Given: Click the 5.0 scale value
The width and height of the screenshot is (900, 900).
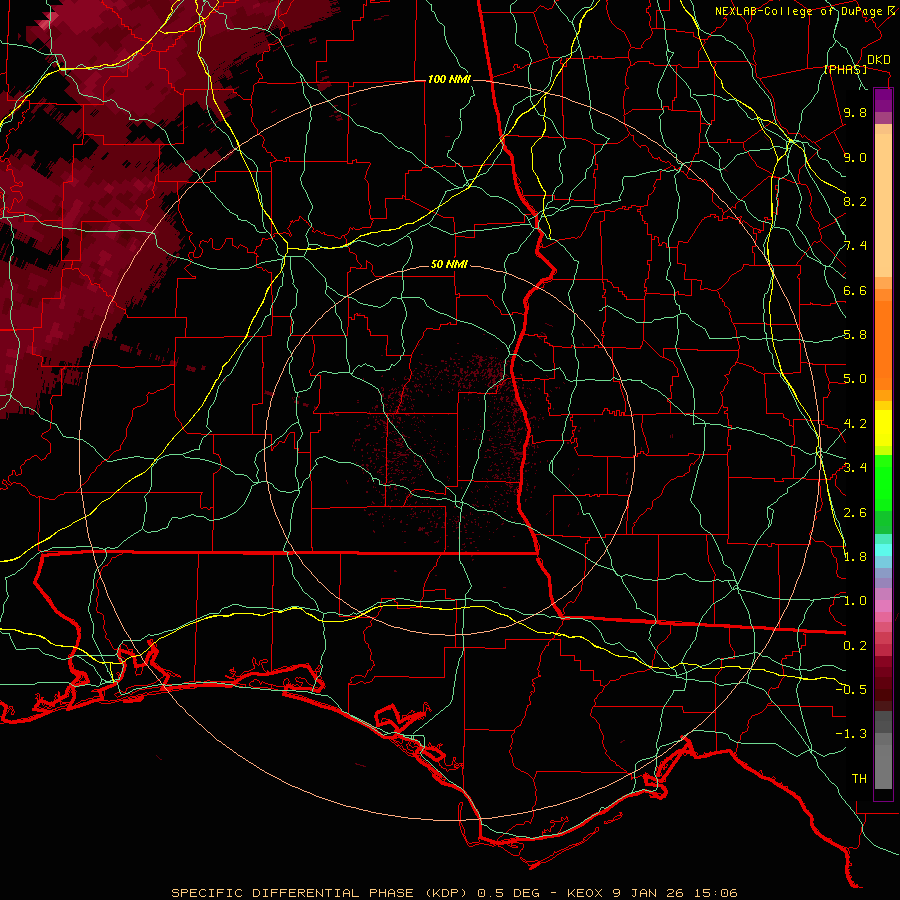Looking at the screenshot, I should coord(855,379).
